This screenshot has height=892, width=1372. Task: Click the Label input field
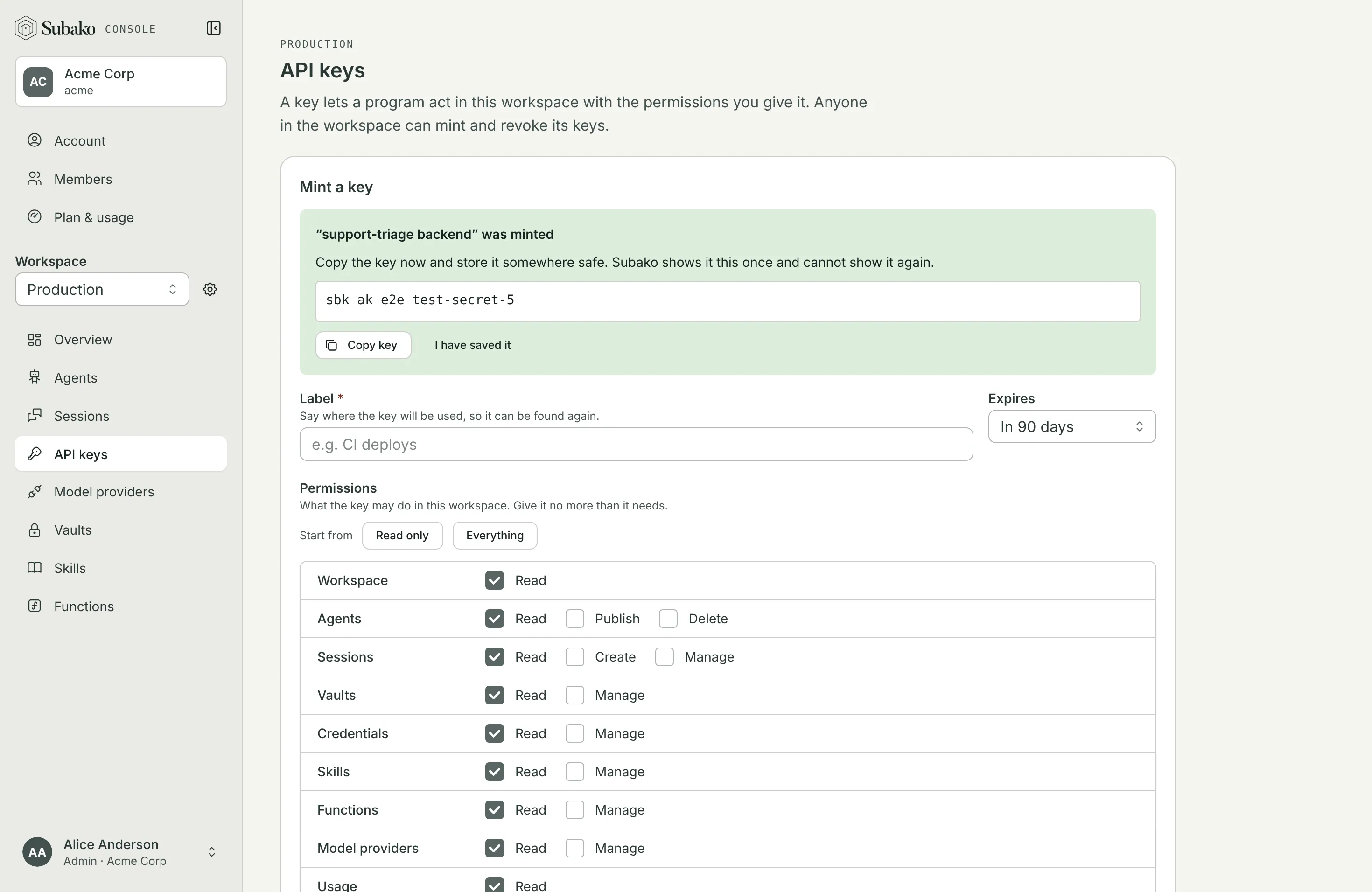pos(636,444)
